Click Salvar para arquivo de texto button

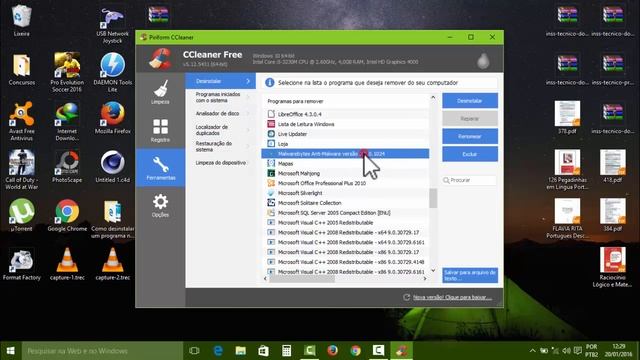click(x=470, y=275)
